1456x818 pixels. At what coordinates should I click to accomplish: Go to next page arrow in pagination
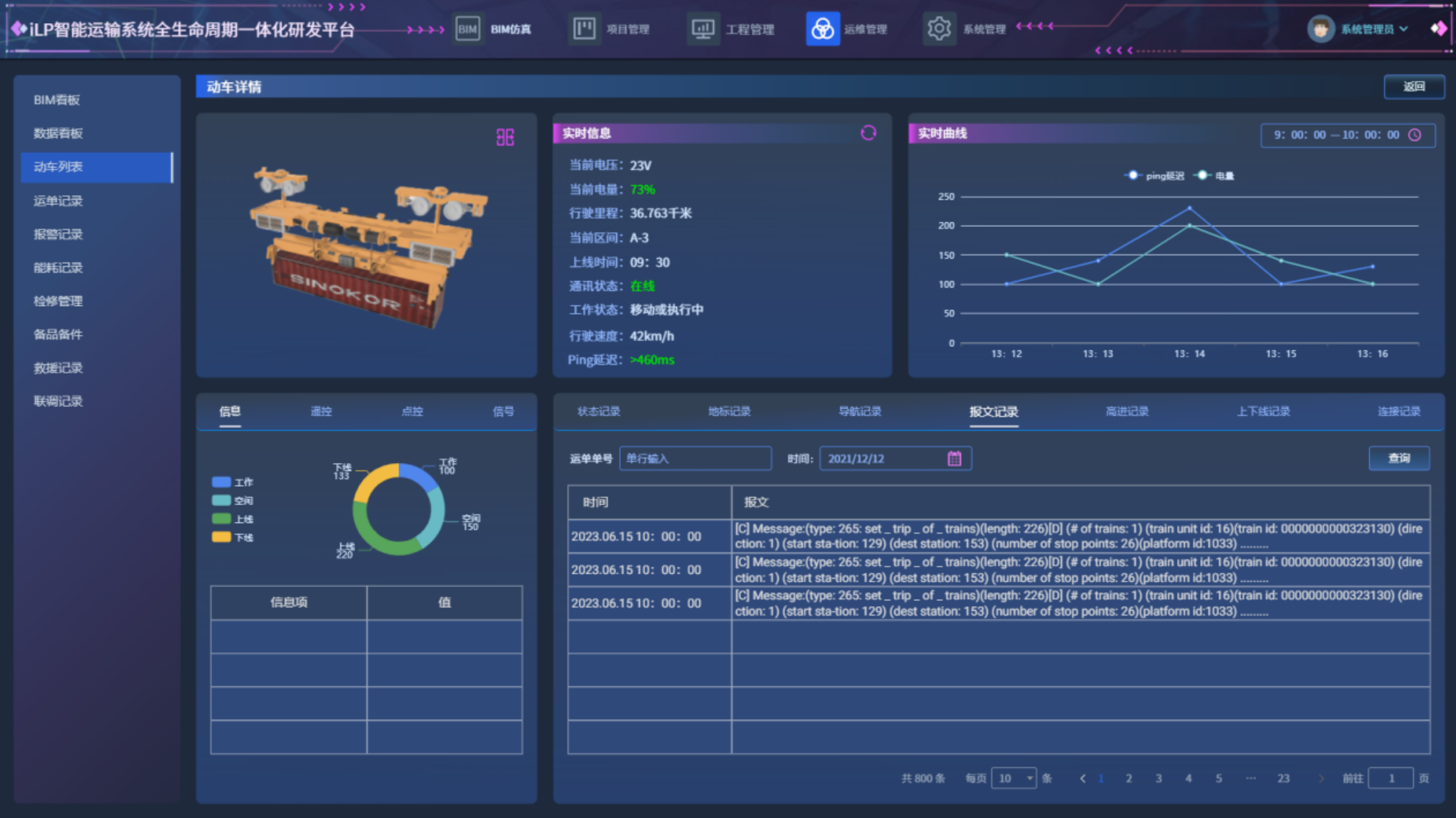[x=1321, y=778]
